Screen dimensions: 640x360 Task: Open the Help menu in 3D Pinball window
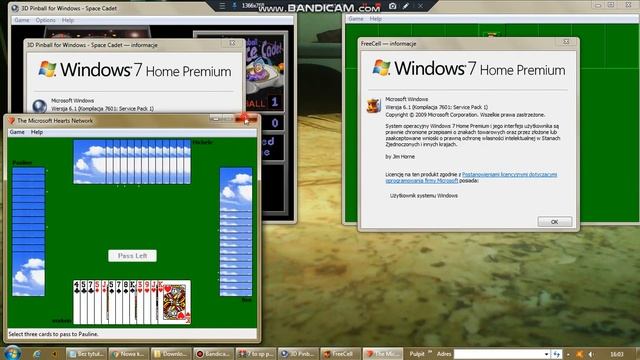pos(68,20)
